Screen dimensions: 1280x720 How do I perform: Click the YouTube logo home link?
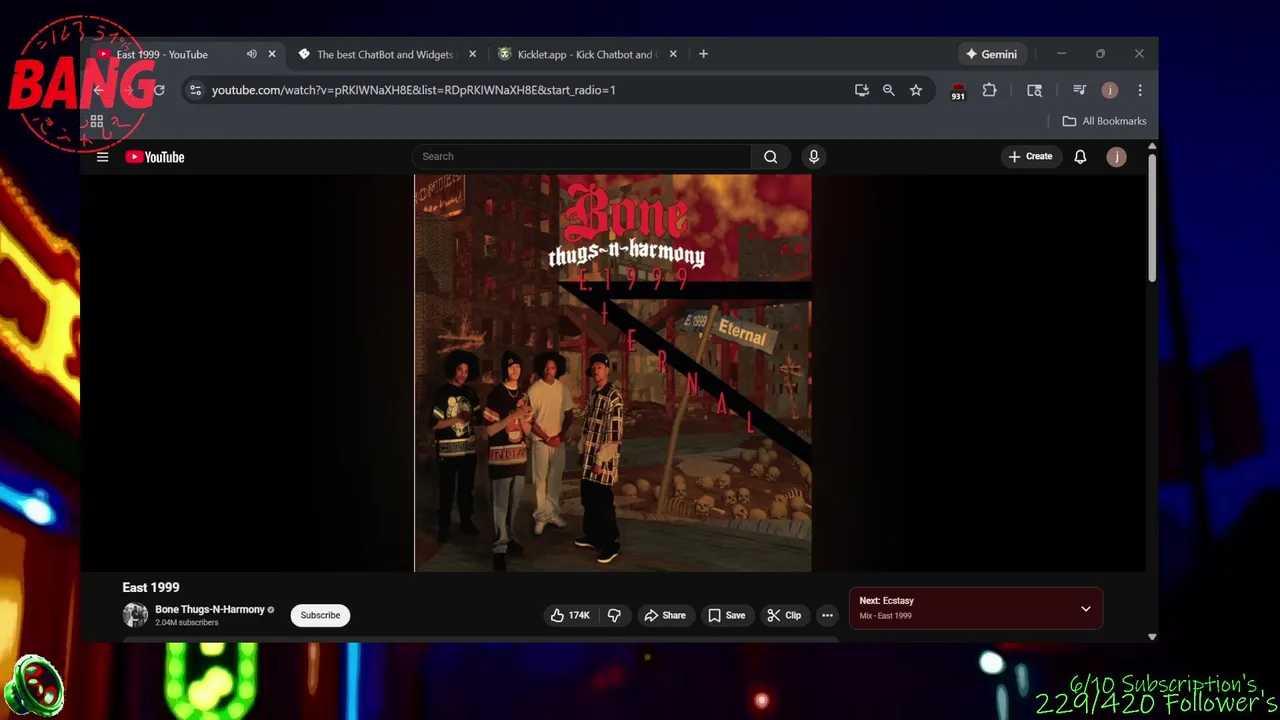coord(155,157)
